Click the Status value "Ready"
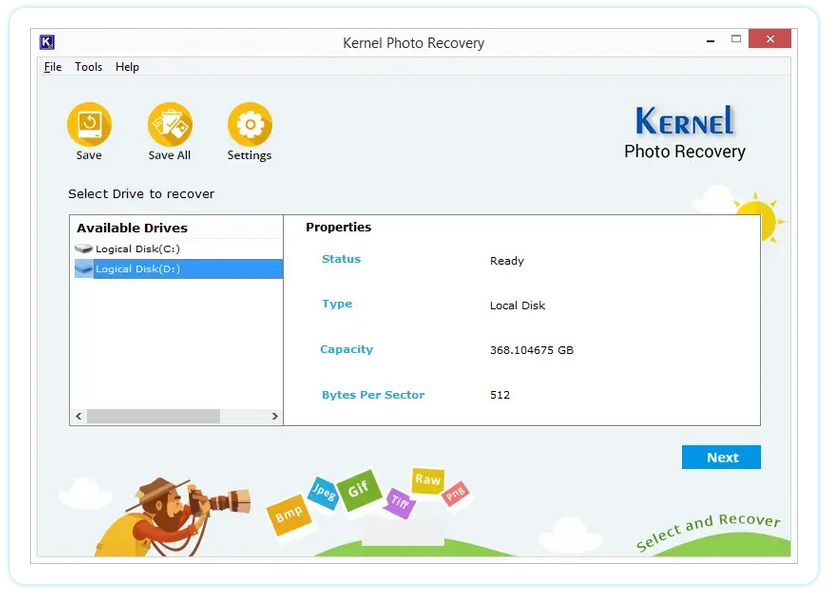 [x=507, y=261]
